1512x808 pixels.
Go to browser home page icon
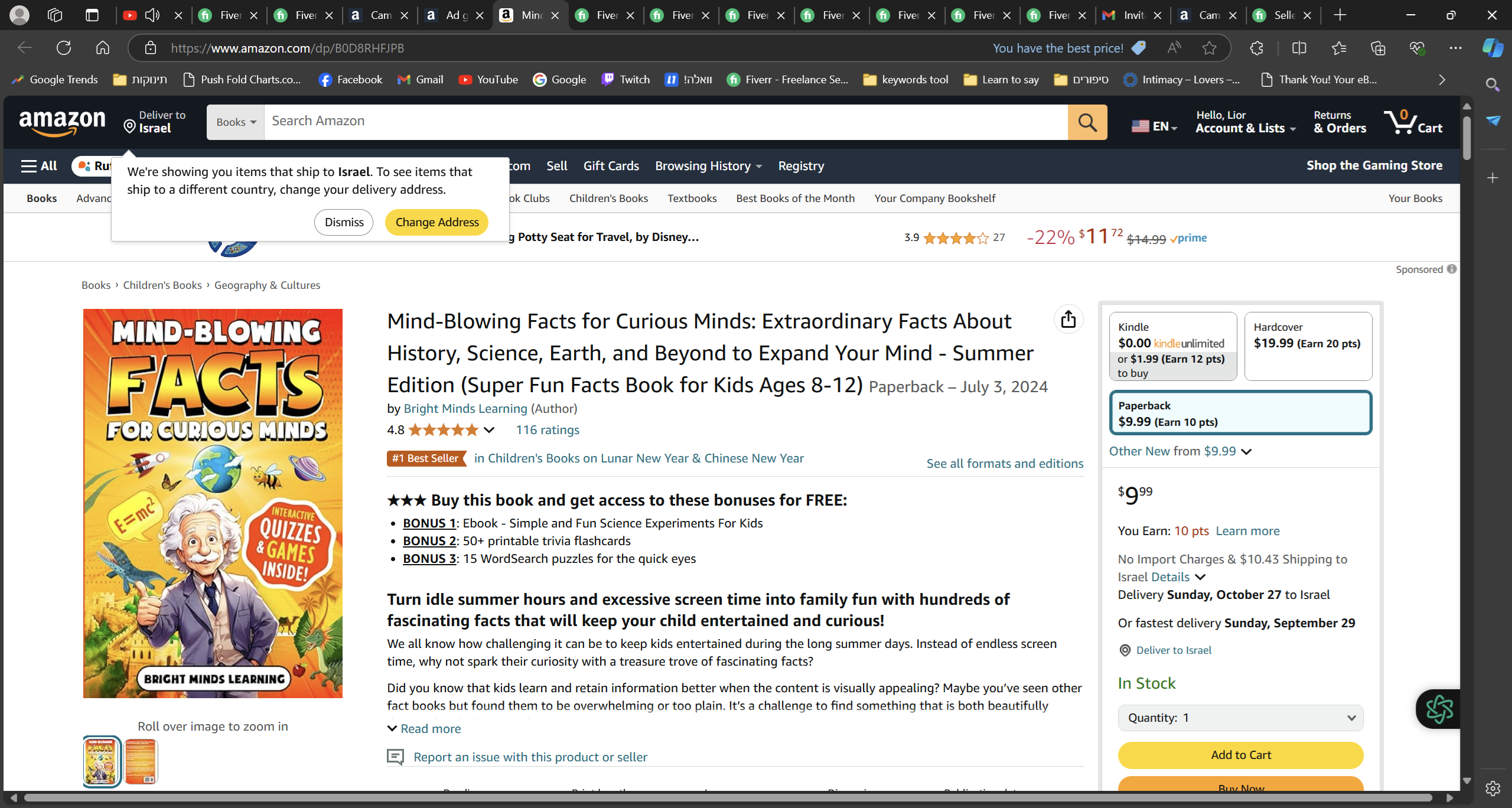point(103,48)
